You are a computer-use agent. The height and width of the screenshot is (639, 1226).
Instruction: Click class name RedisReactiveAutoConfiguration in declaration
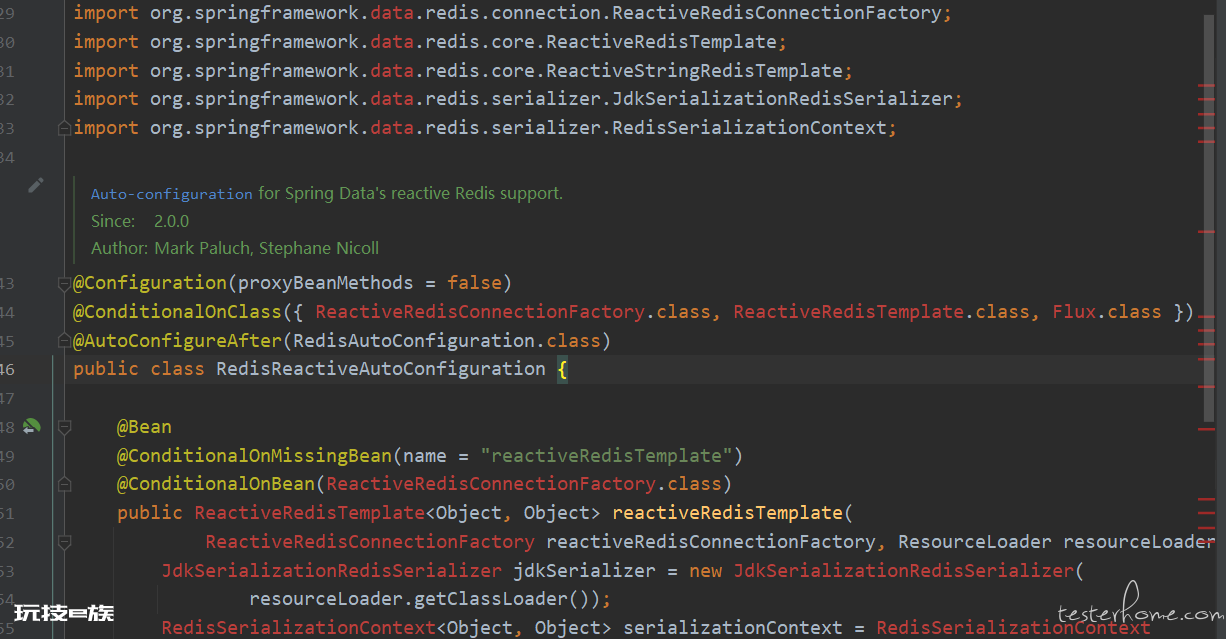point(381,369)
